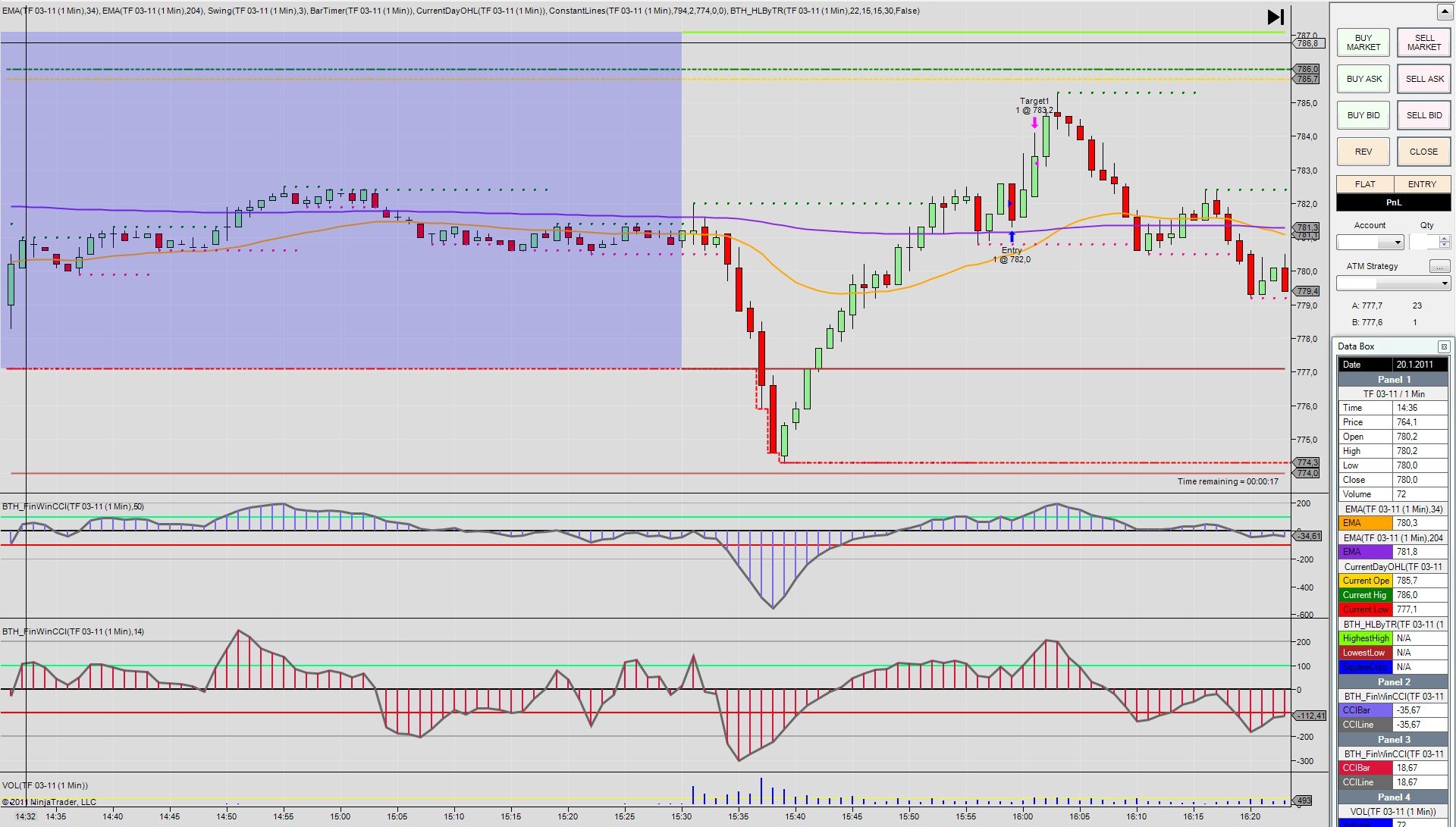This screenshot has height=827, width=1456.
Task: Click the blue Entry arrow marker
Action: pyautogui.click(x=1012, y=237)
